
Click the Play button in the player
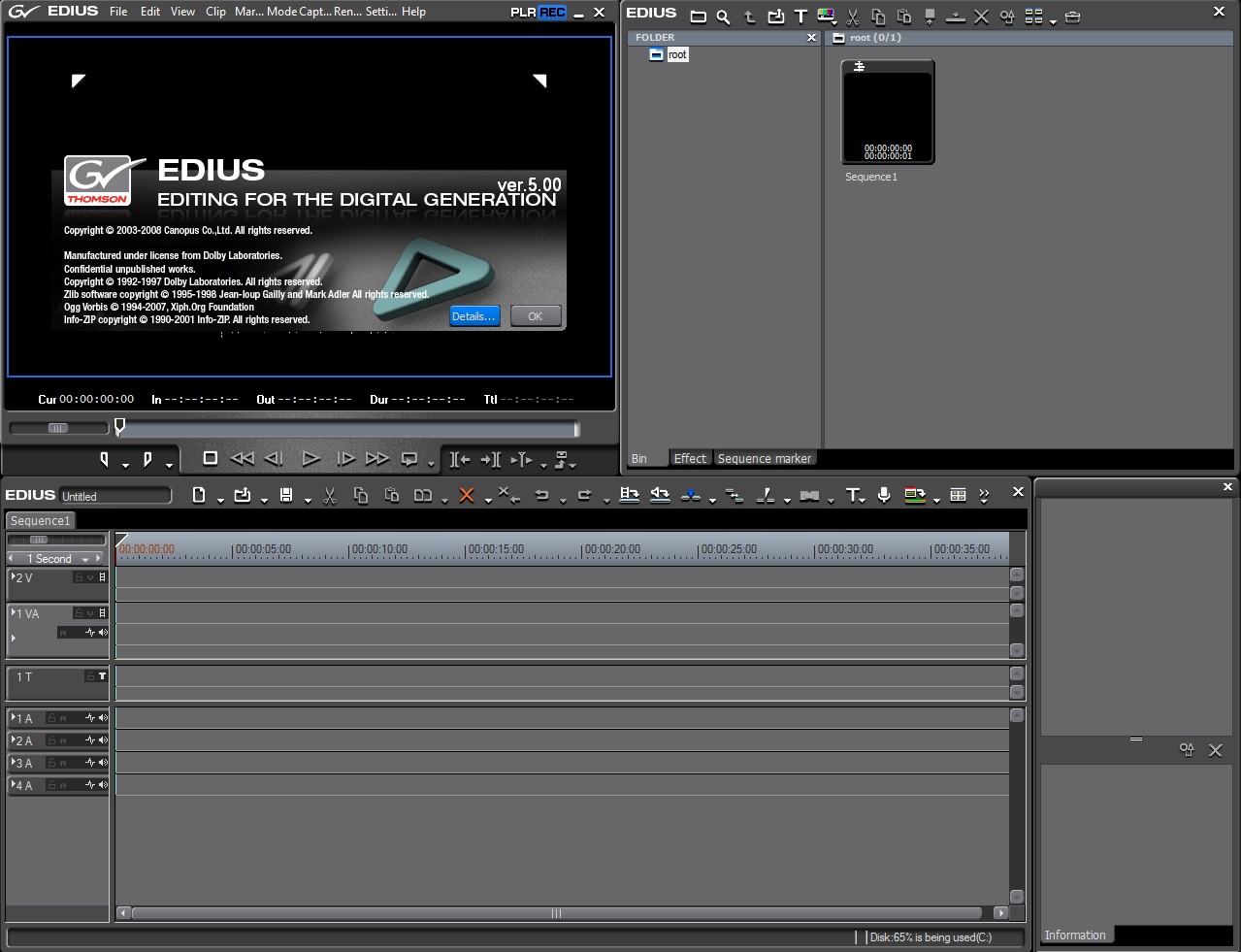(x=310, y=458)
